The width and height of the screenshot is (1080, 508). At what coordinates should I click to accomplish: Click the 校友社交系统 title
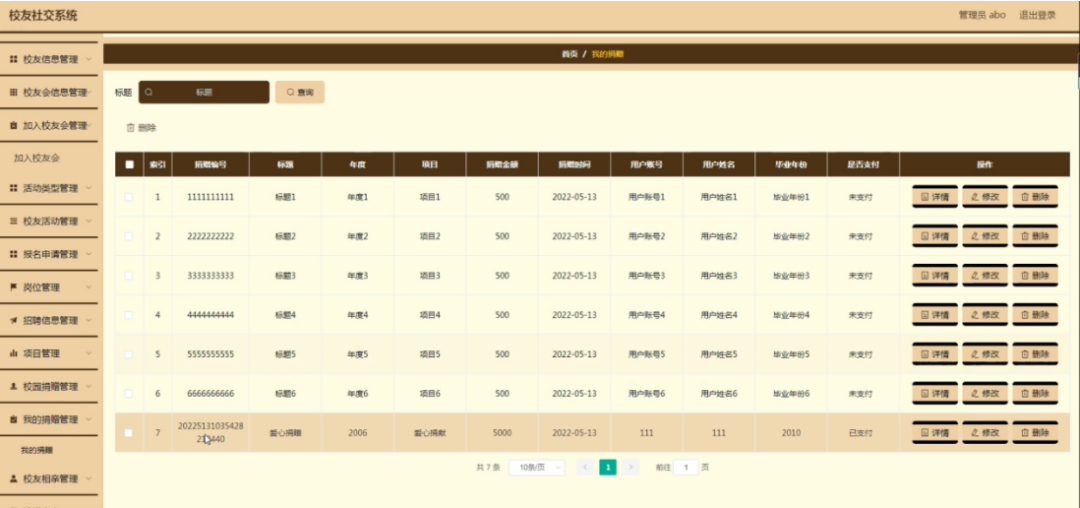(x=43, y=15)
